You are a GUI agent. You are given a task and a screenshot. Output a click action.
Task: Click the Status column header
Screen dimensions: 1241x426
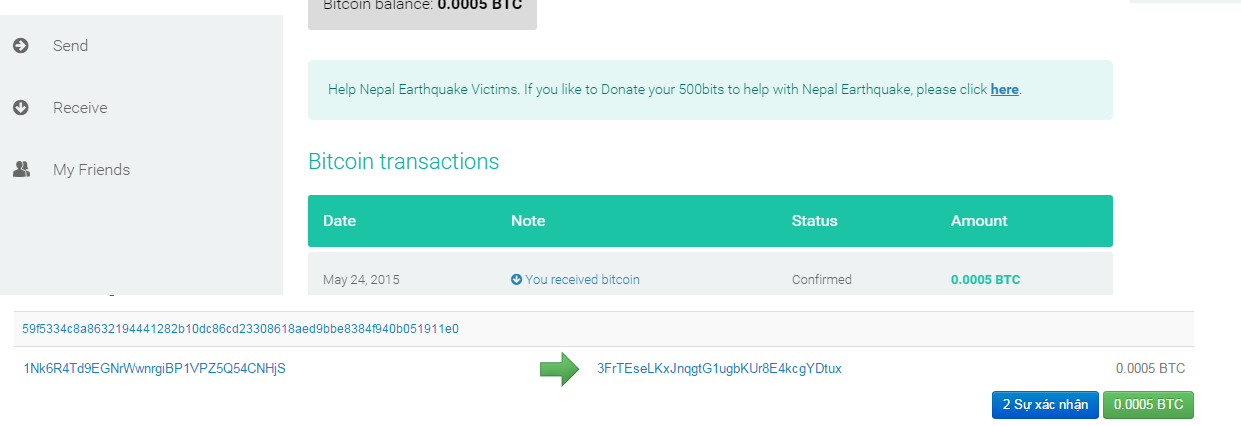(x=814, y=221)
